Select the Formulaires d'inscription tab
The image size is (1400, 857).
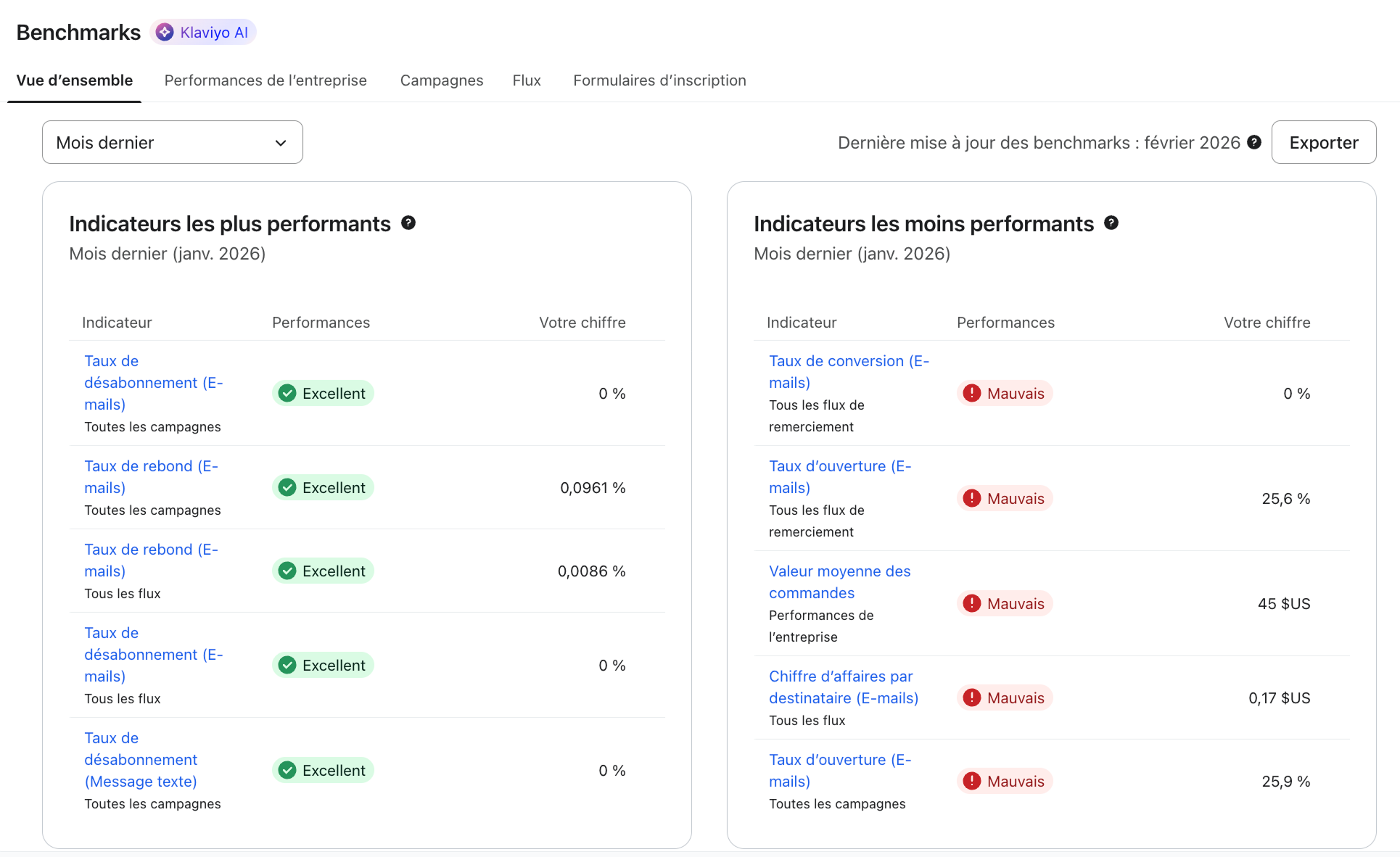click(x=659, y=80)
